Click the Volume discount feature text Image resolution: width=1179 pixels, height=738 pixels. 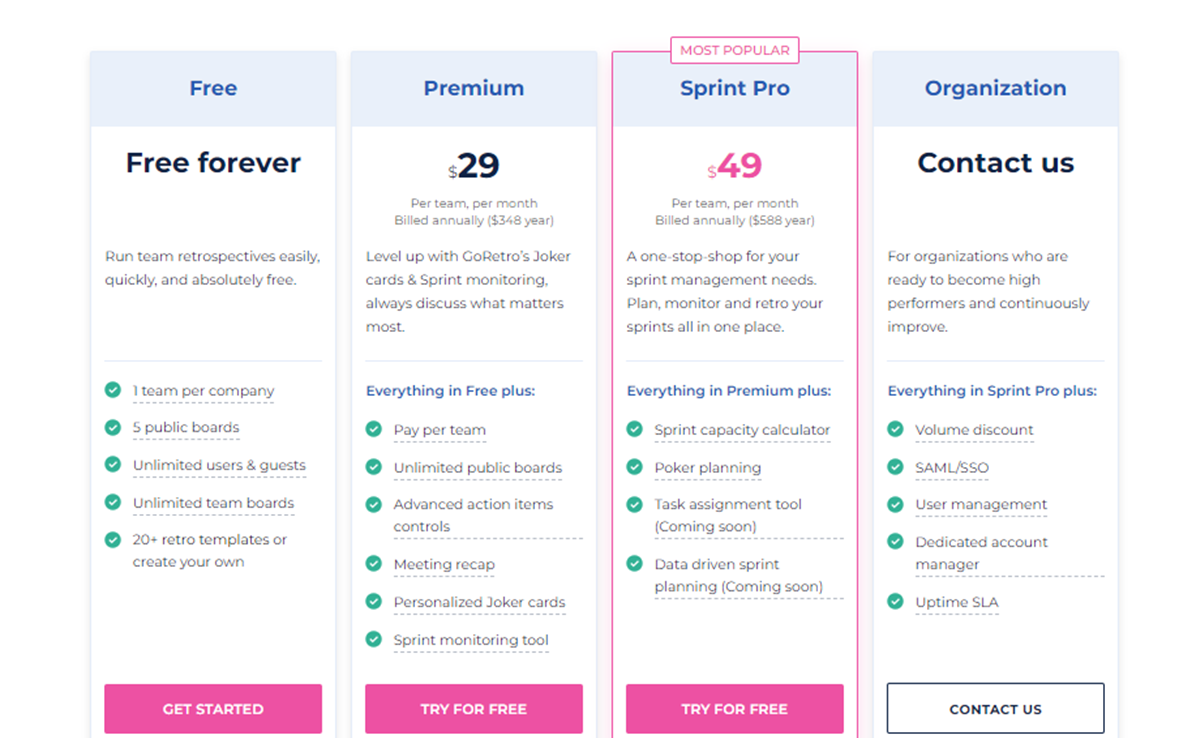pyautogui.click(x=974, y=430)
